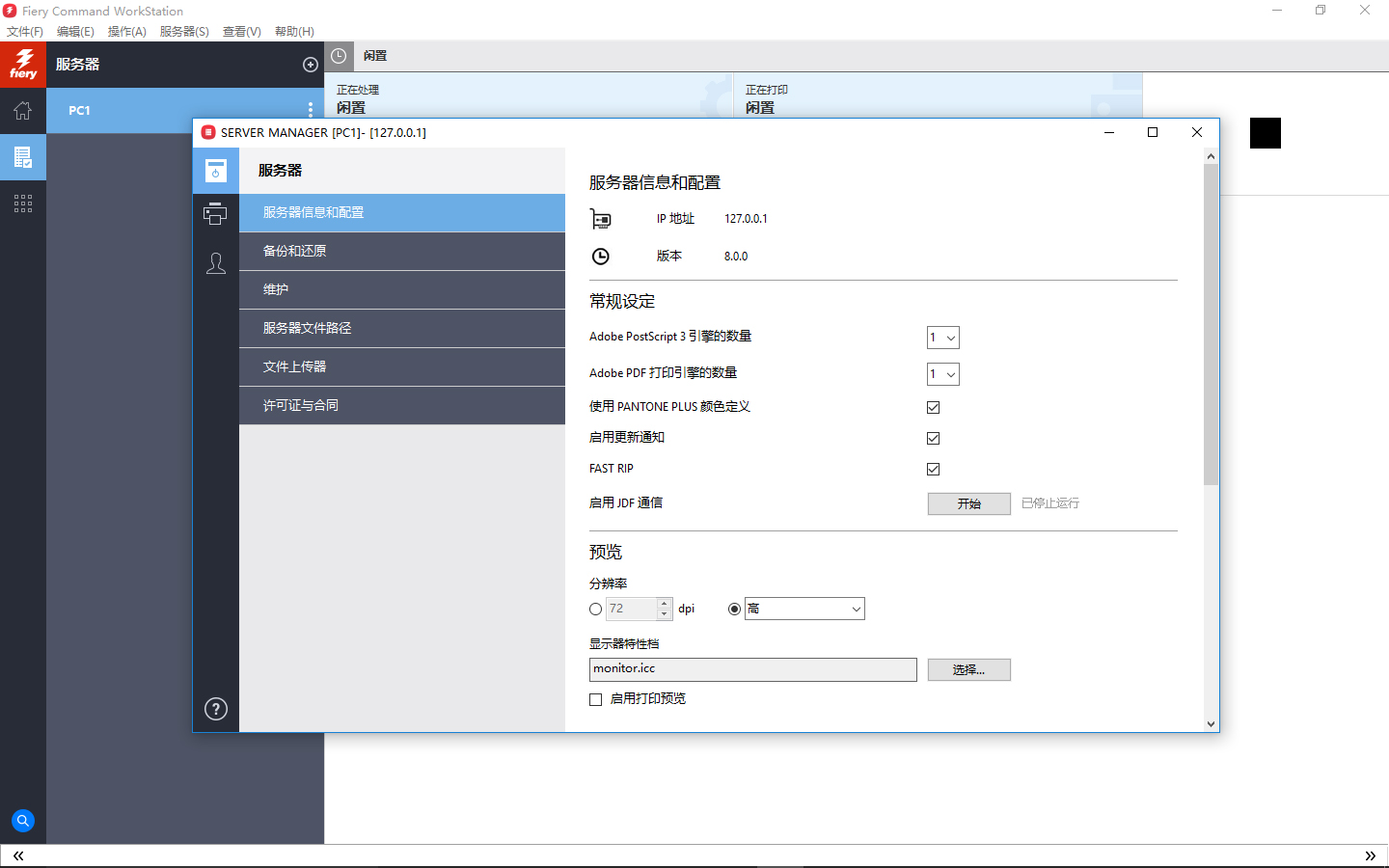Select the Printer section icon in Server Manager
Image resolution: width=1389 pixels, height=868 pixels.
[x=216, y=214]
